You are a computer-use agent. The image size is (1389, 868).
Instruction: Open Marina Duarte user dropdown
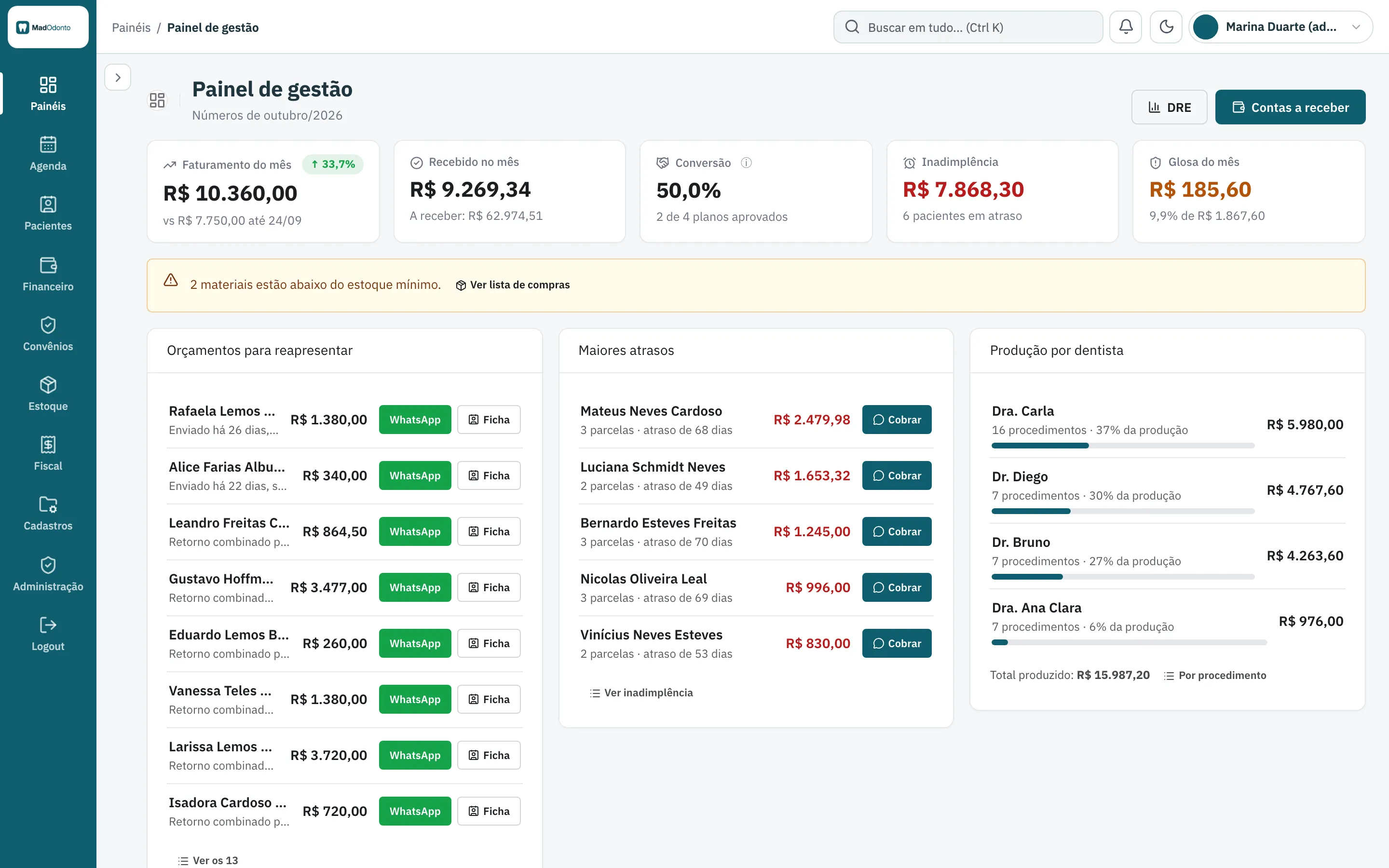coord(1280,27)
